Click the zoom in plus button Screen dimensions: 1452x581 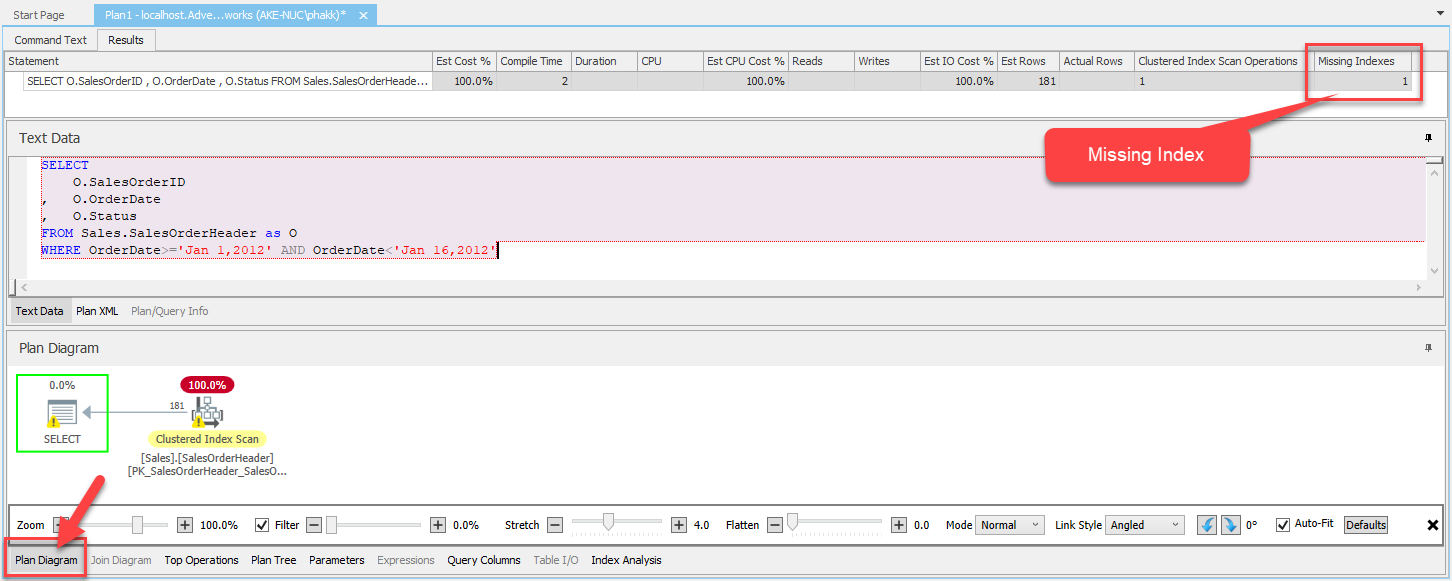[185, 525]
